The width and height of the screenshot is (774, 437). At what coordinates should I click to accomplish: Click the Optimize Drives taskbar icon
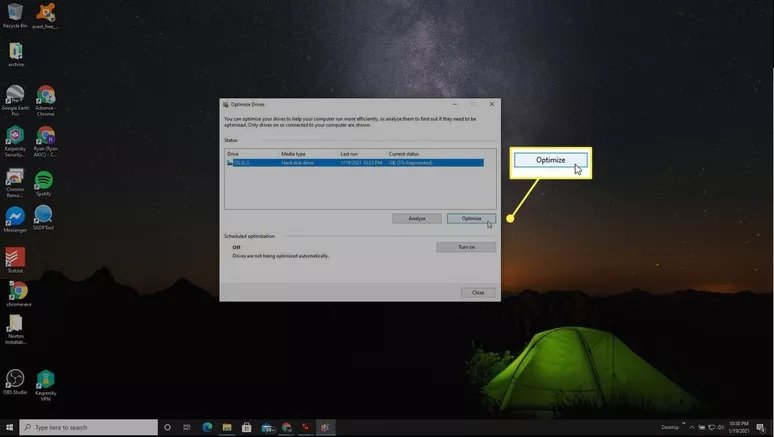click(x=325, y=427)
